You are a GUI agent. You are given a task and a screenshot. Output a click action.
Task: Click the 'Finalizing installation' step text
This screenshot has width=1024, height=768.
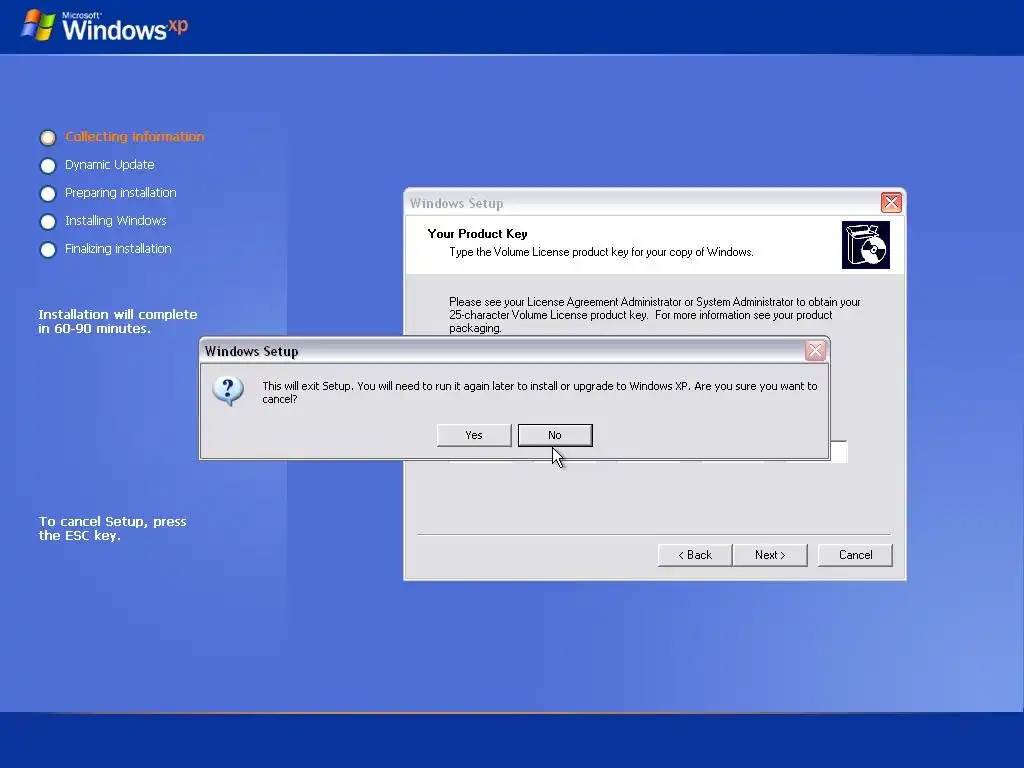(118, 249)
